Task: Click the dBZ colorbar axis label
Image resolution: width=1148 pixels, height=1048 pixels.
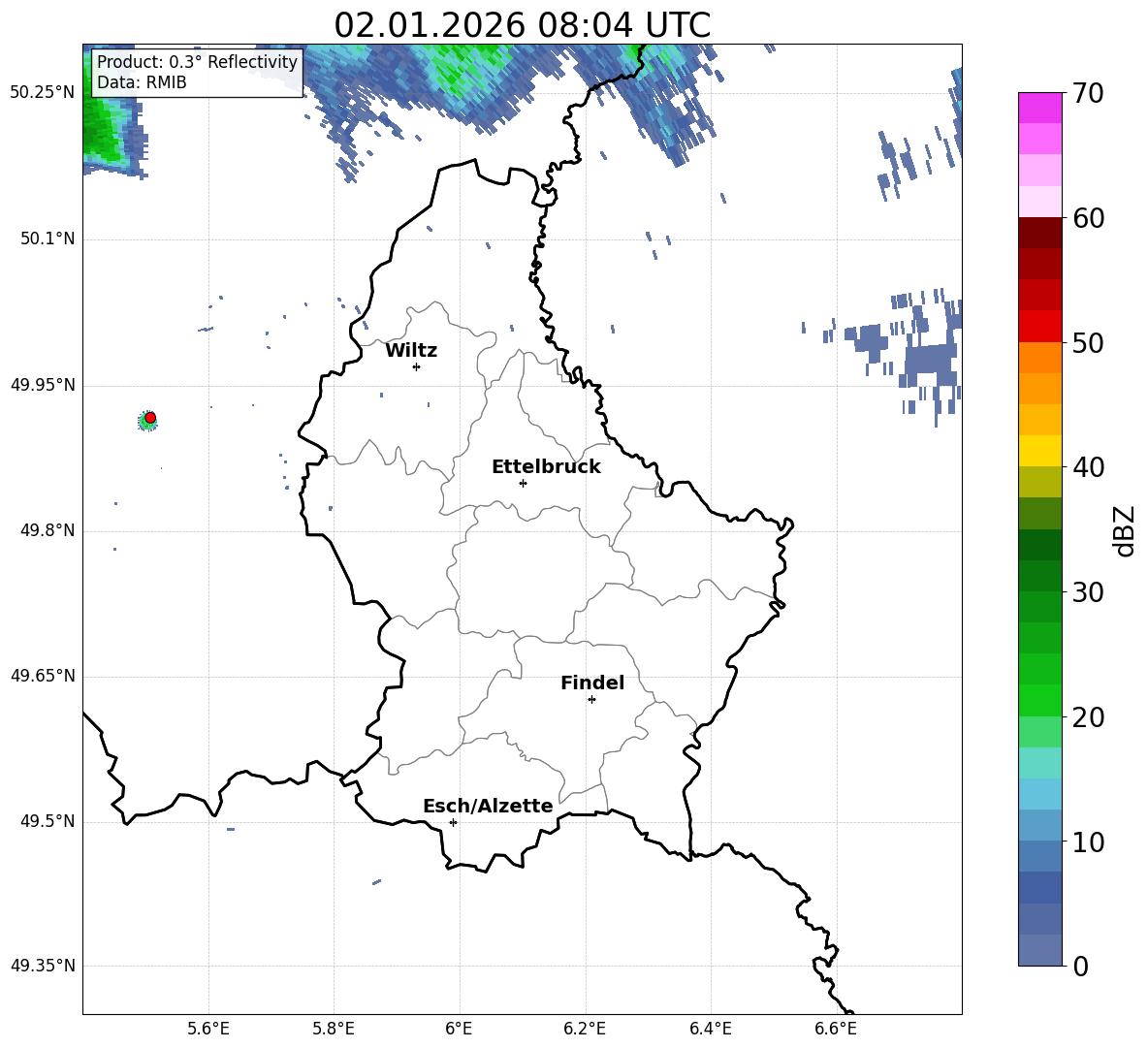Action: pyautogui.click(x=1123, y=530)
